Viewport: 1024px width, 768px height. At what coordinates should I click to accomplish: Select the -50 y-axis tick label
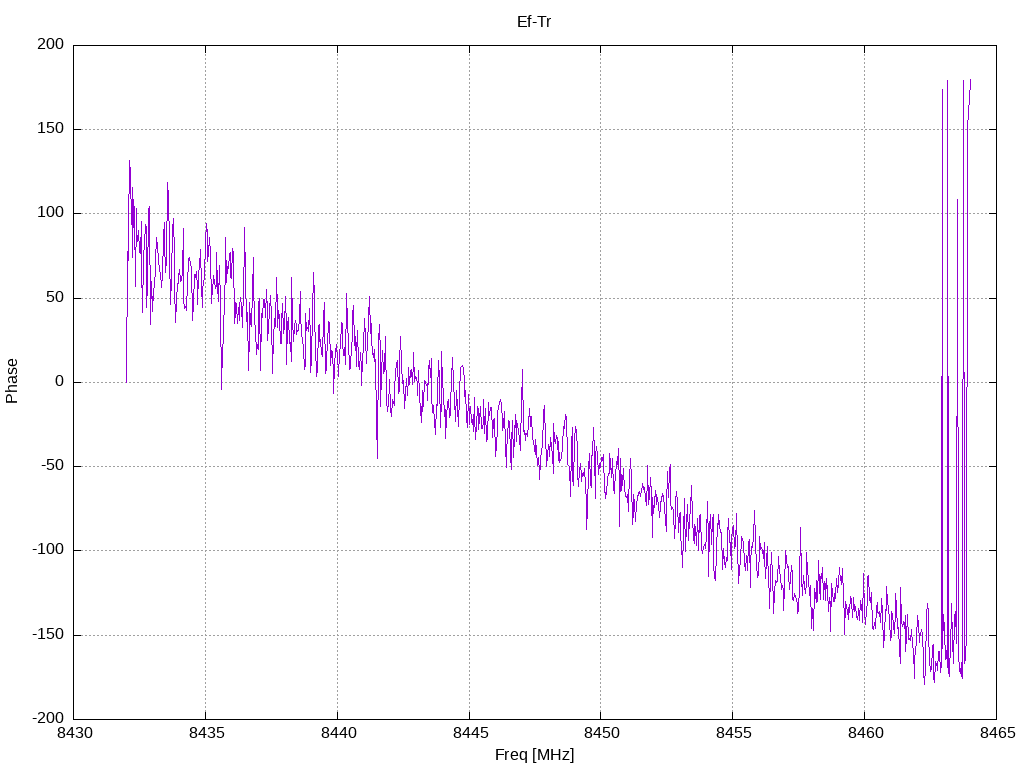54,466
